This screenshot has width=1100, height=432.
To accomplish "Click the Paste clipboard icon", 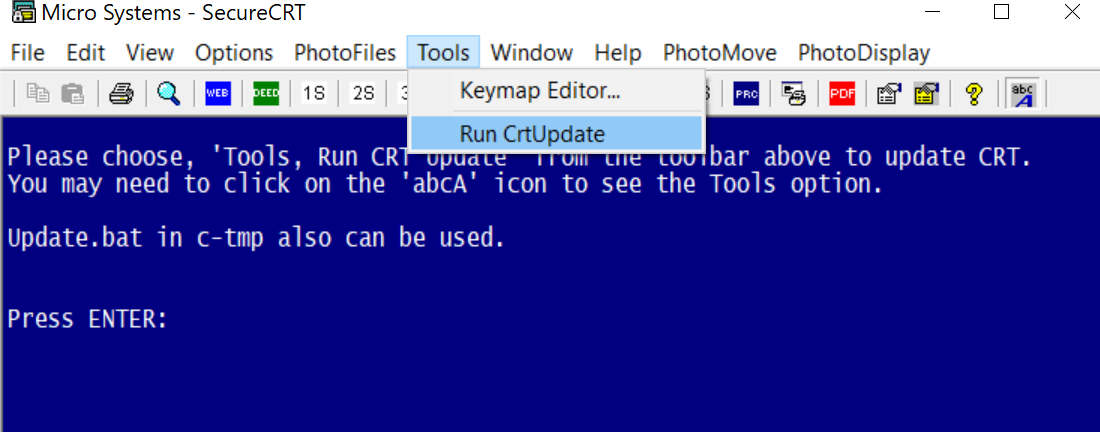I will pos(72,93).
